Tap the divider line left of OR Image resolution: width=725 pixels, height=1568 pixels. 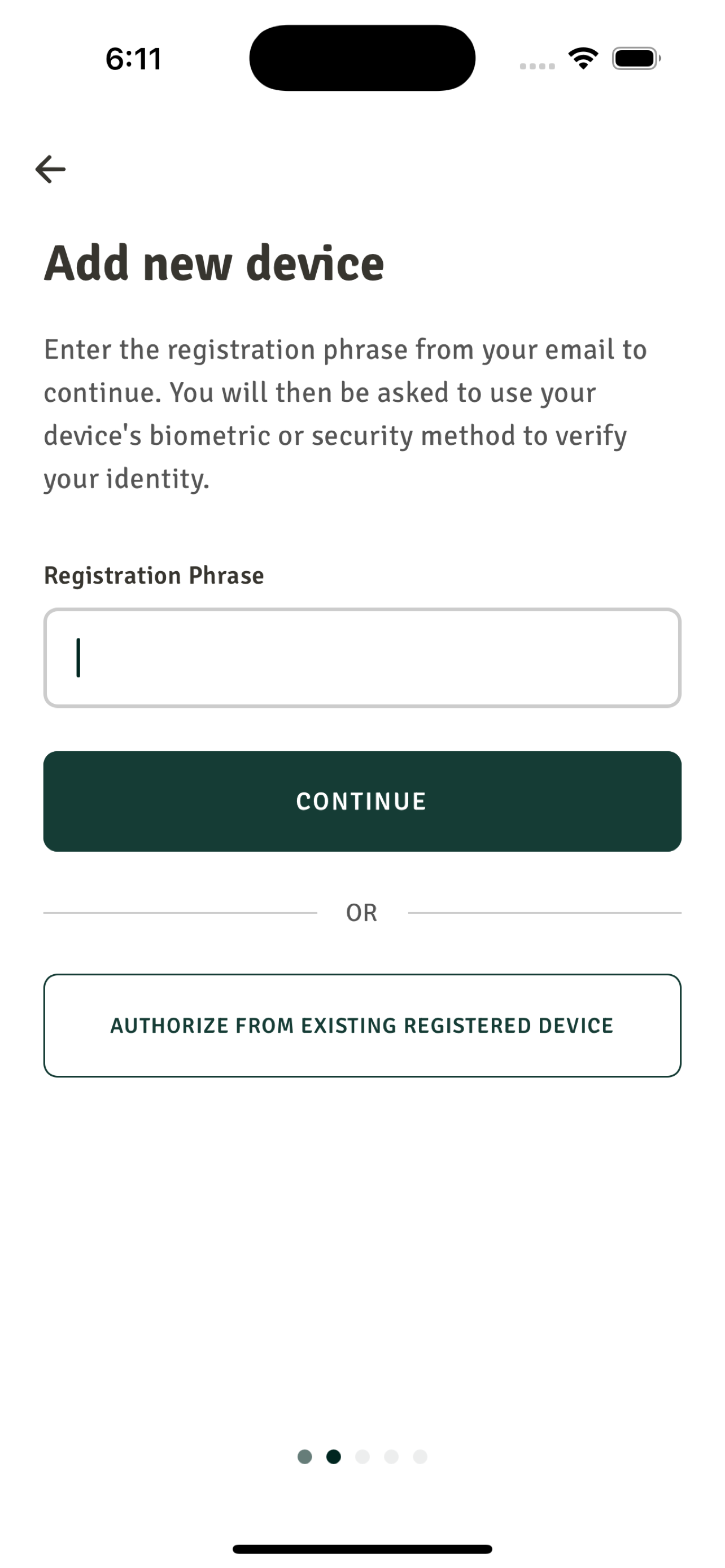180,913
